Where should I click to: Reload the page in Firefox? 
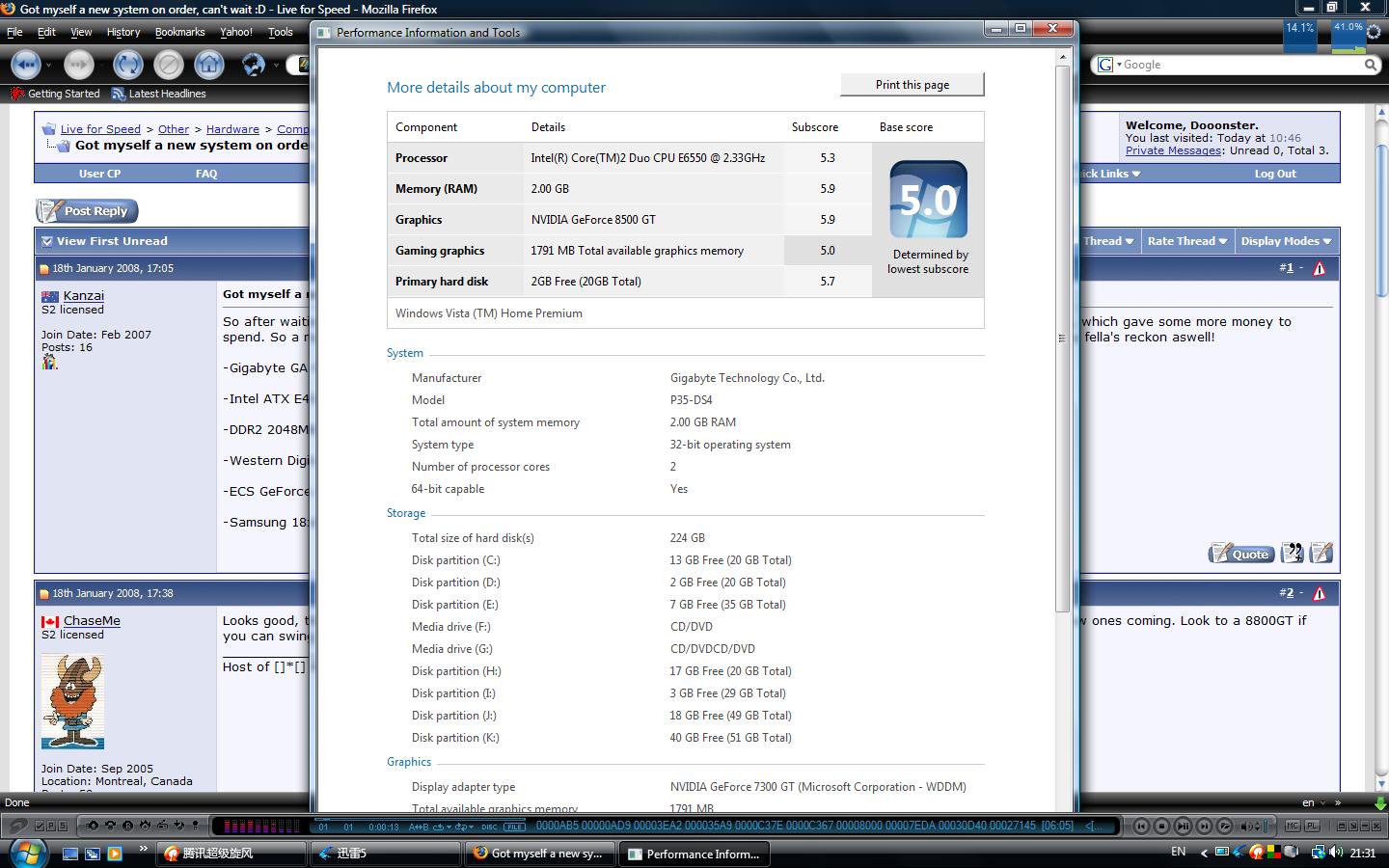[x=127, y=65]
